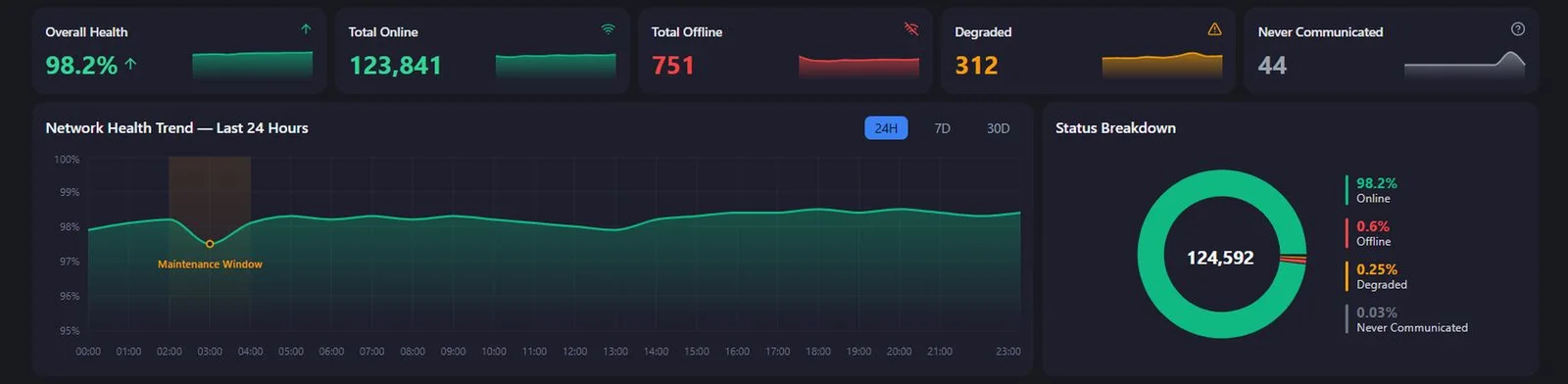This screenshot has height=384, width=1568.
Task: Click the 95% y-axis label
Action: click(70, 331)
